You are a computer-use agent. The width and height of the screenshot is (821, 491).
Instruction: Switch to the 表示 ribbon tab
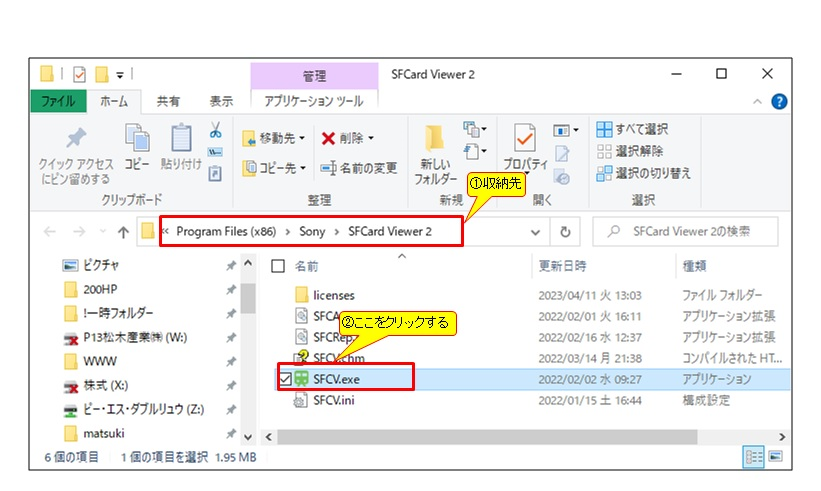tap(221, 102)
